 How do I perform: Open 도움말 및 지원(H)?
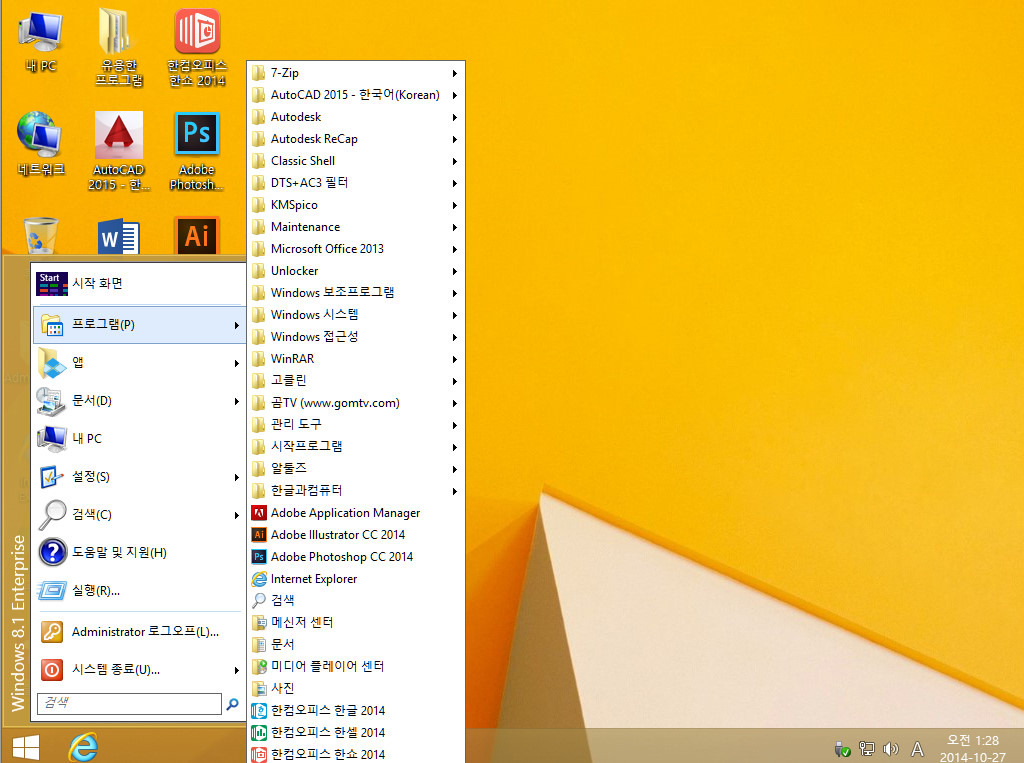pyautogui.click(x=139, y=553)
